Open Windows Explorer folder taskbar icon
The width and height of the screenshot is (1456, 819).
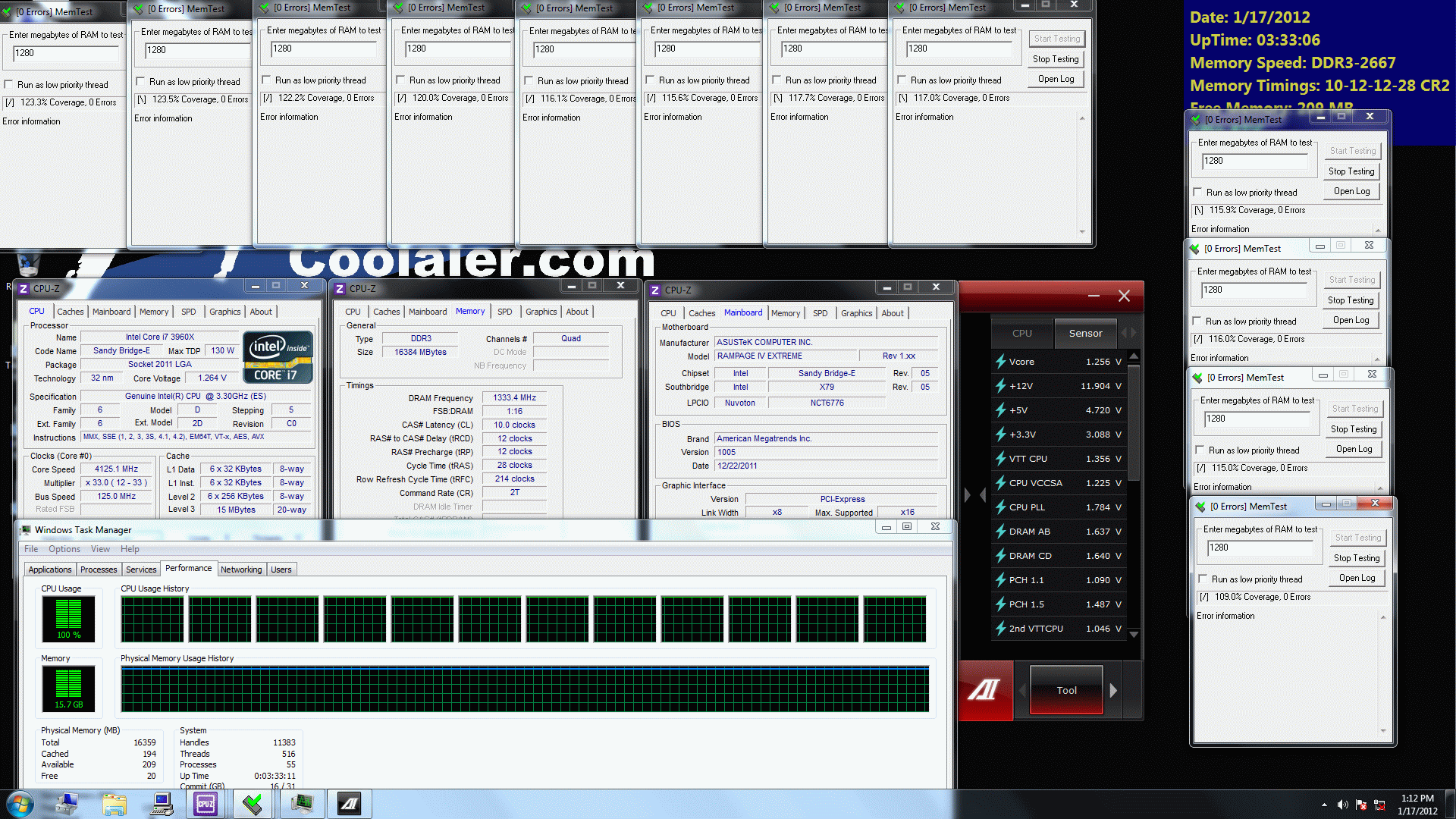click(x=114, y=804)
